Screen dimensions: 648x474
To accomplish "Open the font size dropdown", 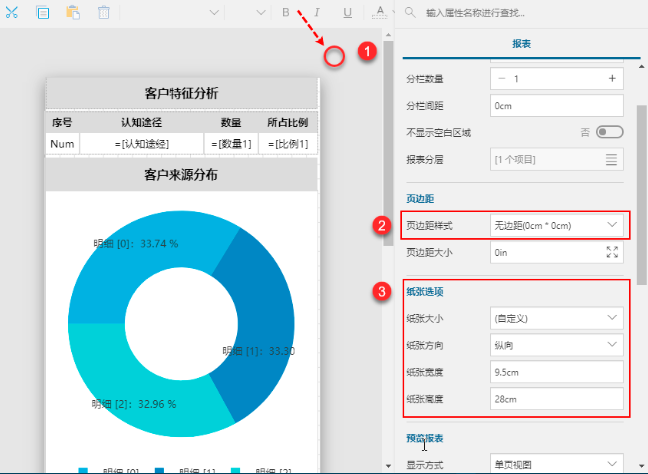I will coord(261,12).
